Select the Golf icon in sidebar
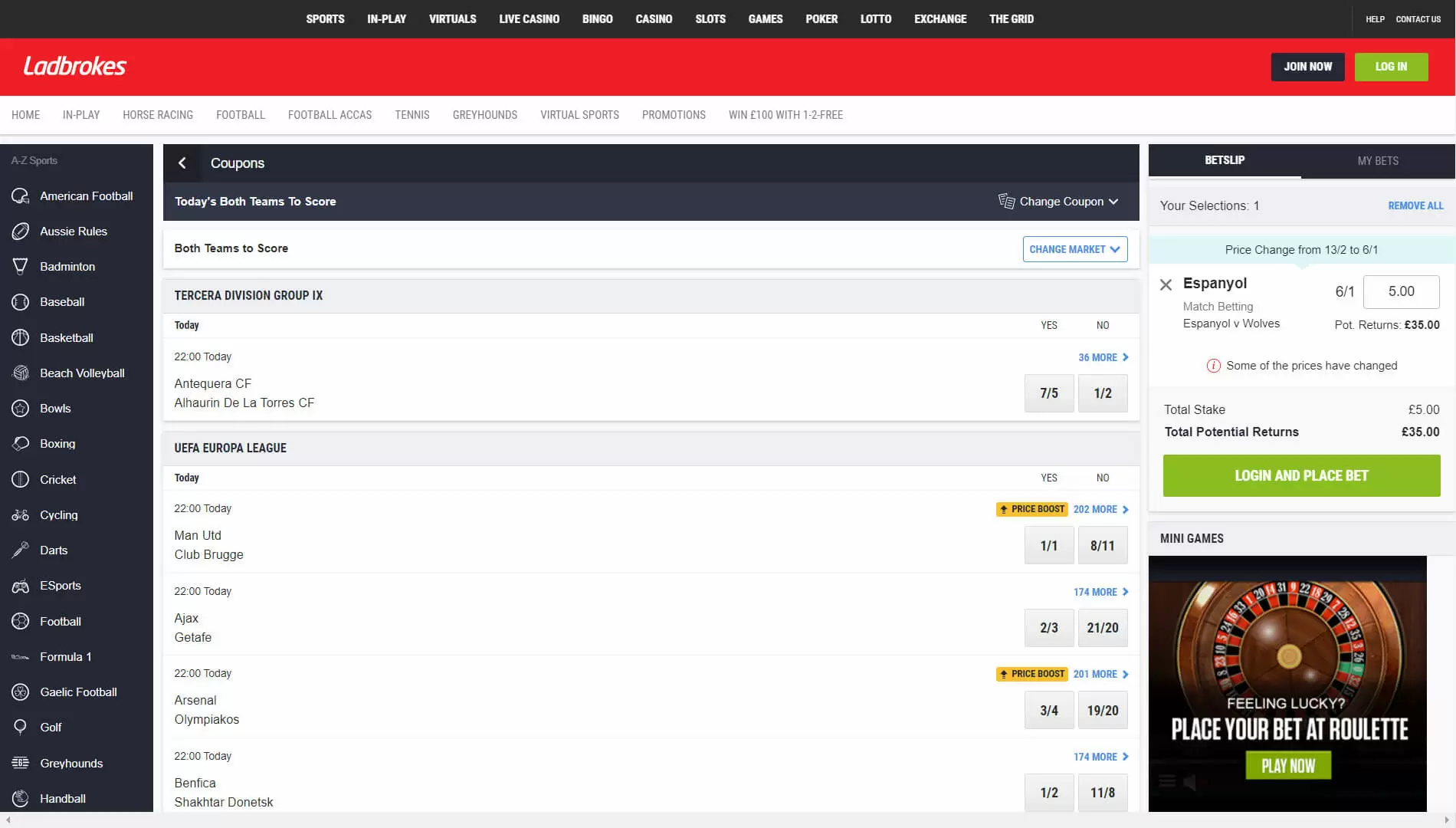The height and width of the screenshot is (828, 1456). 21,727
